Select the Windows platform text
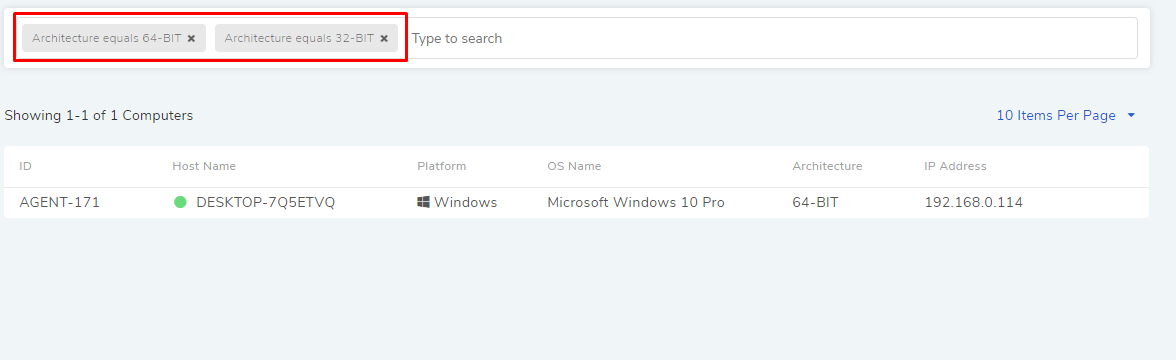This screenshot has width=1176, height=360. point(466,202)
